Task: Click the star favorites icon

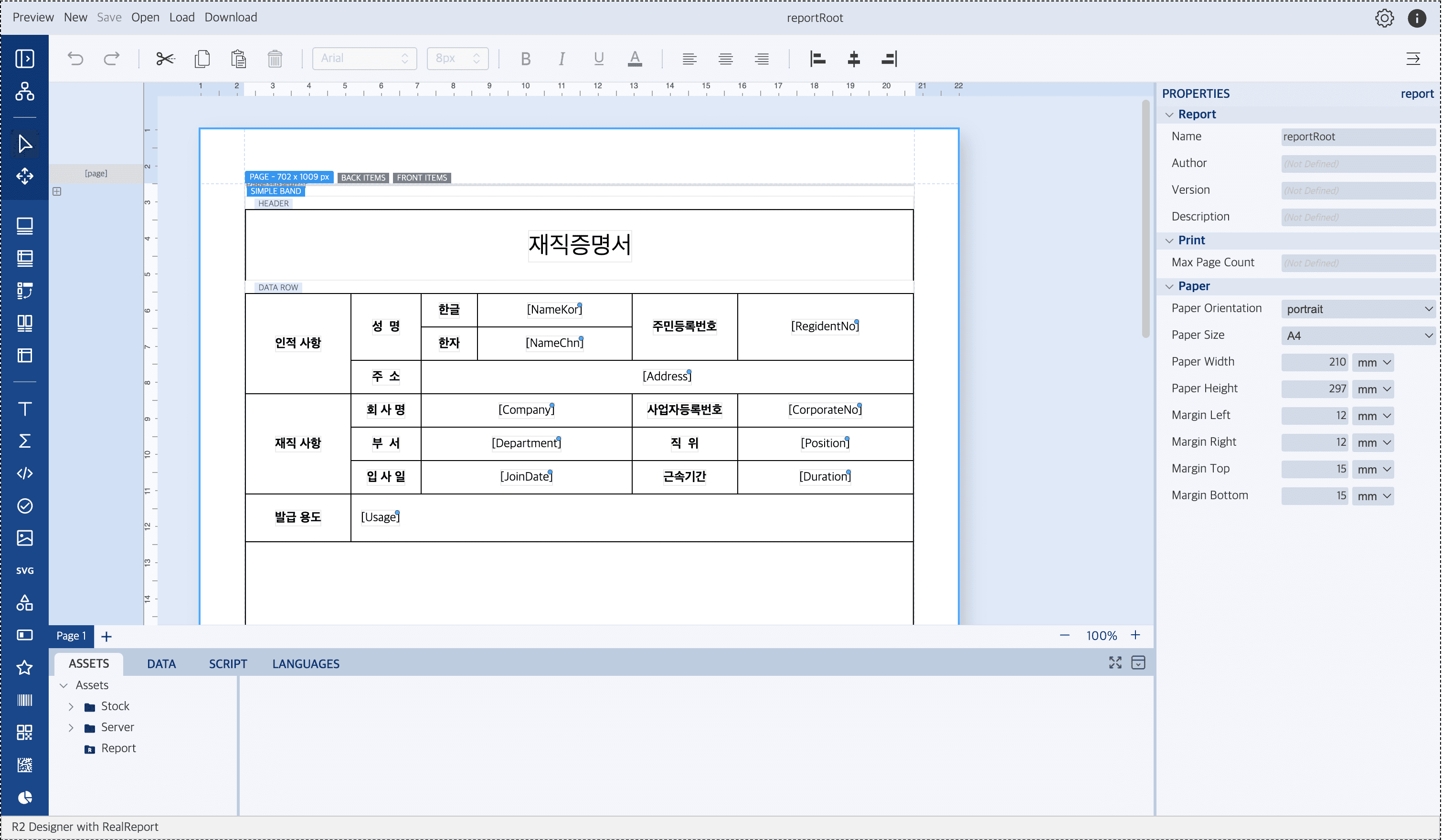Action: tap(25, 667)
